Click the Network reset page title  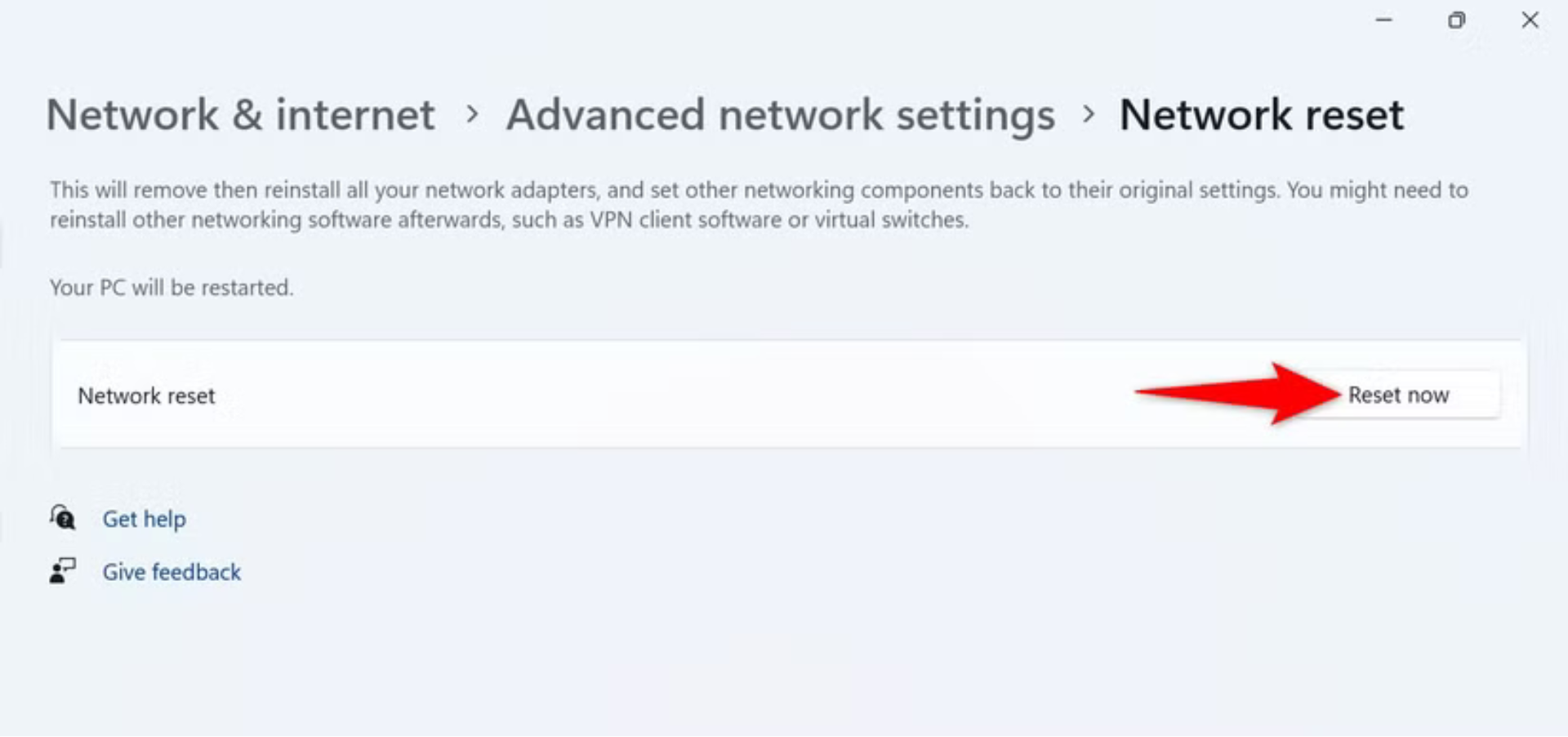1261,114
